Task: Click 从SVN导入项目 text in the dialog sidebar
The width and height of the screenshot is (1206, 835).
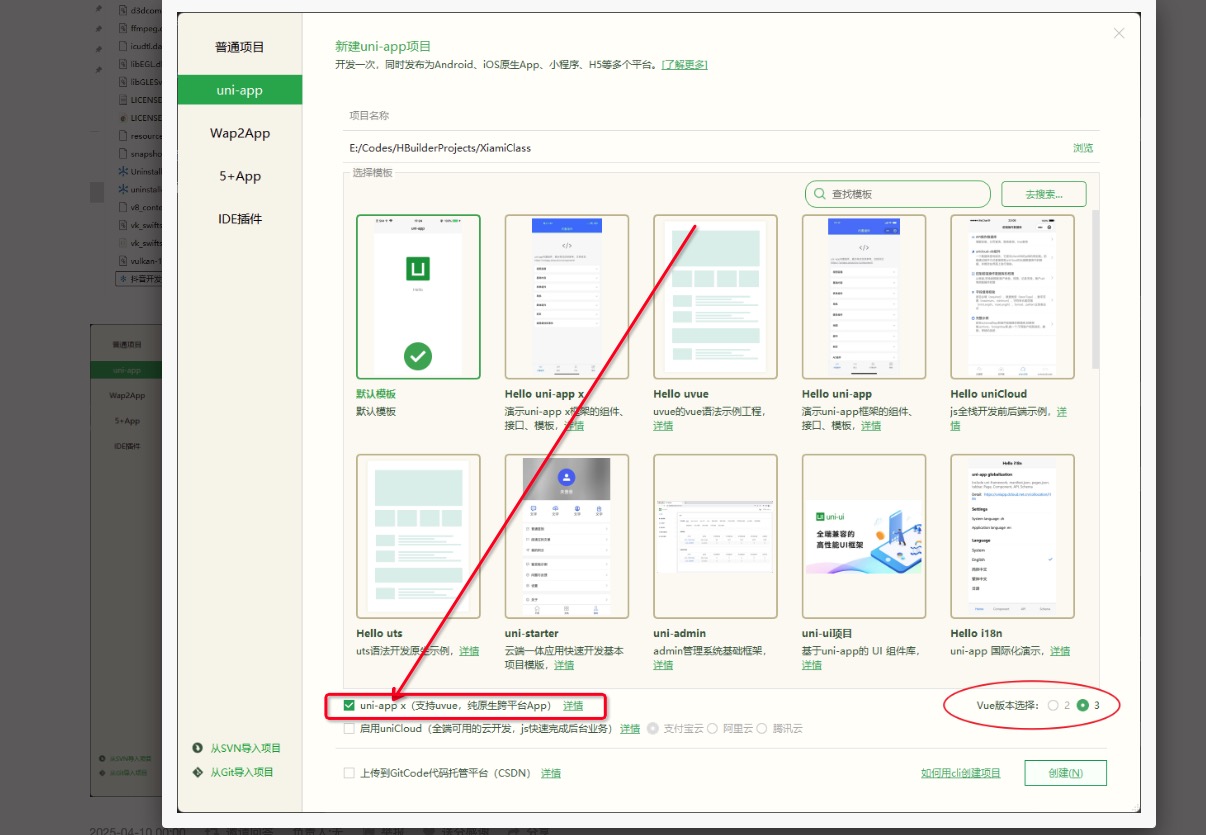Action: (x=245, y=748)
